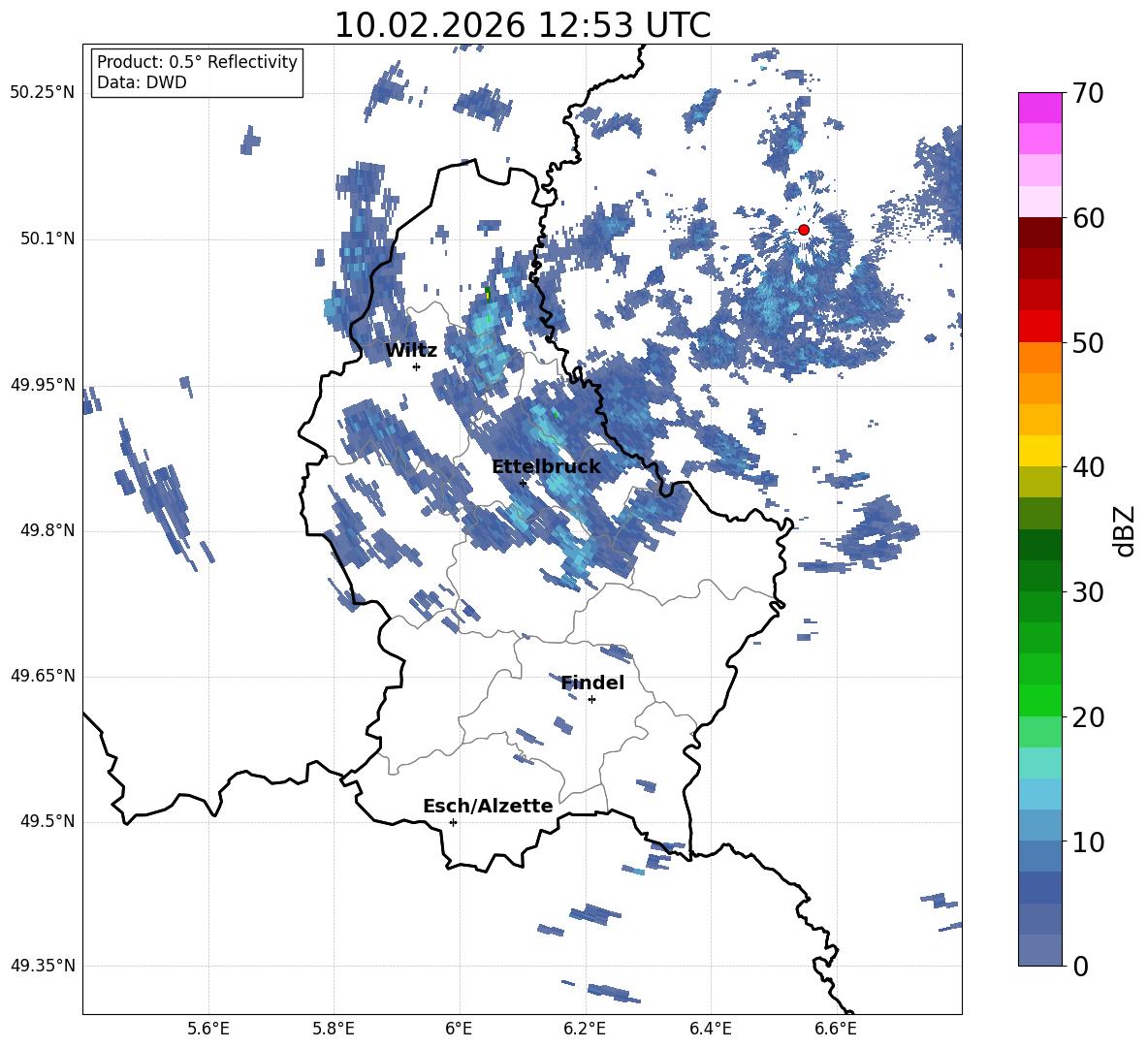Click the 'Wiltz' city label

[x=411, y=350]
